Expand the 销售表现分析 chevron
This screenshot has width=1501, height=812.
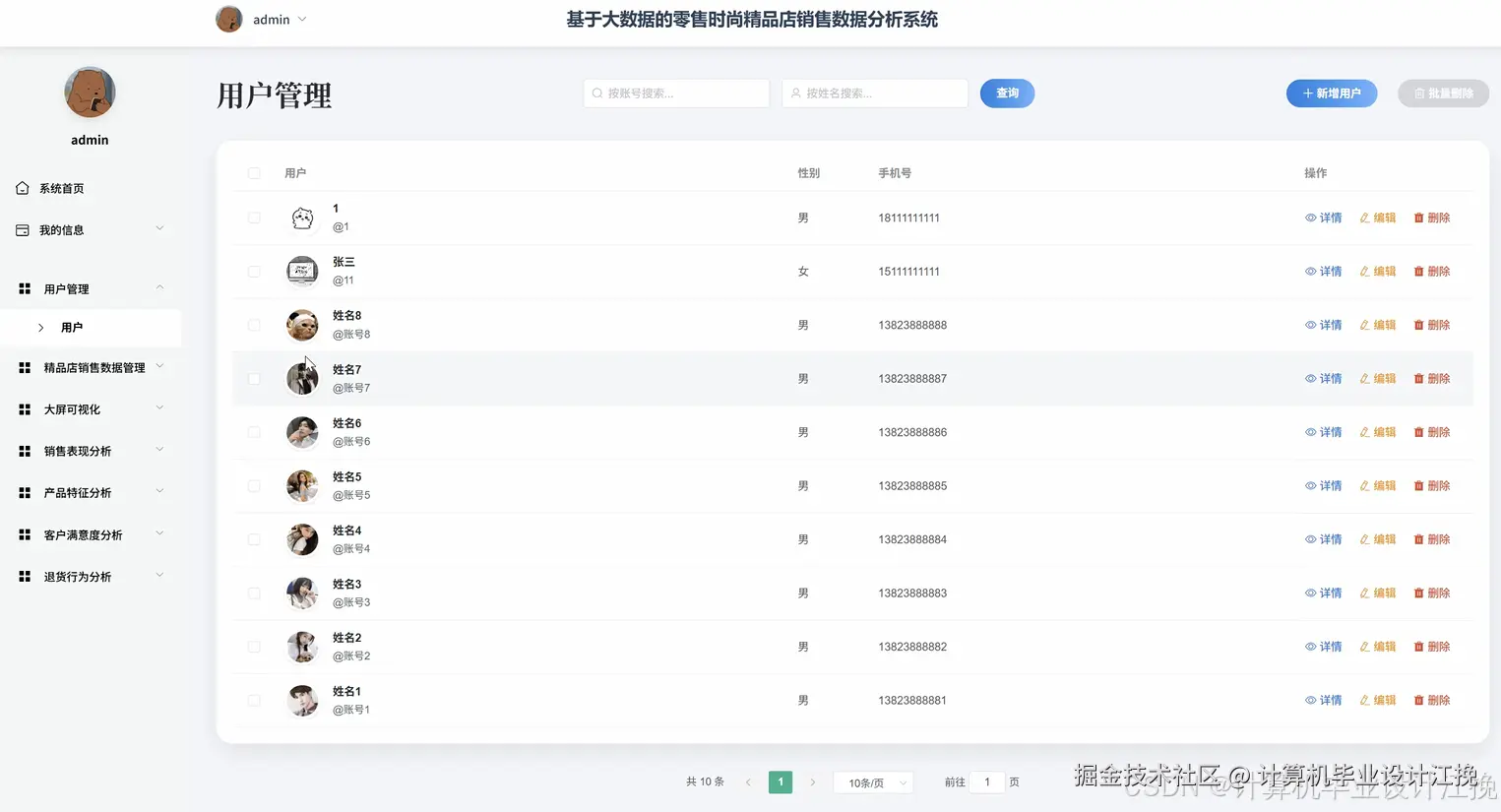pyautogui.click(x=159, y=450)
